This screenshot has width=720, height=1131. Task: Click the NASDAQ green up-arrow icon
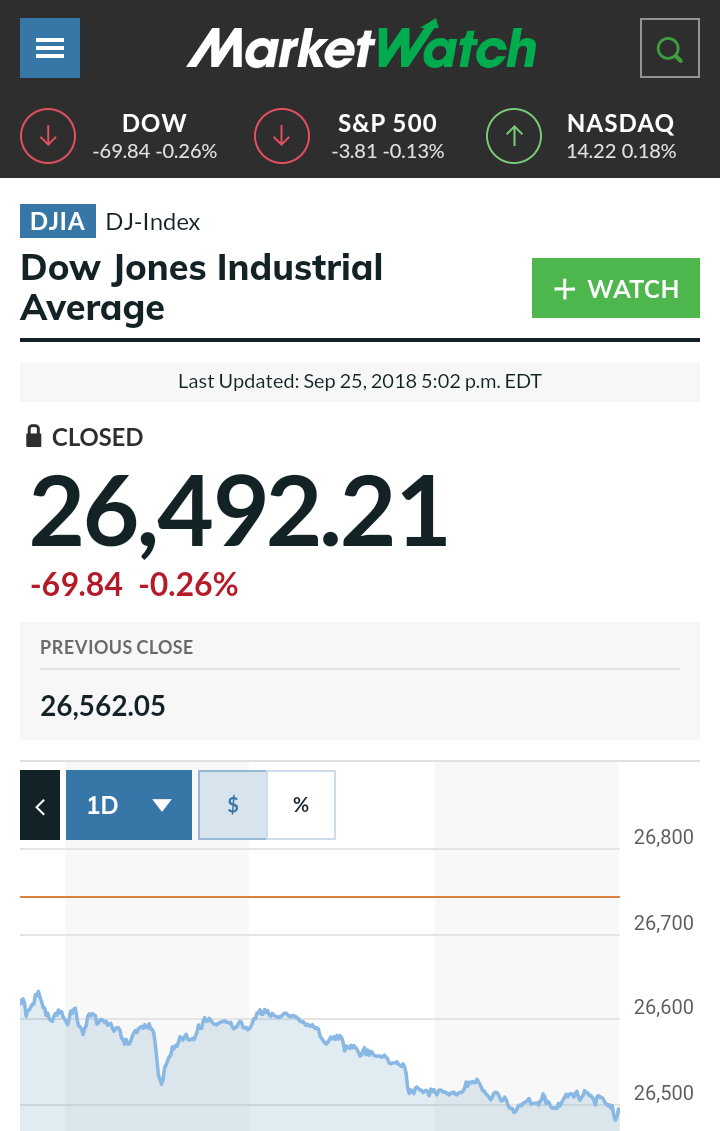(514, 136)
